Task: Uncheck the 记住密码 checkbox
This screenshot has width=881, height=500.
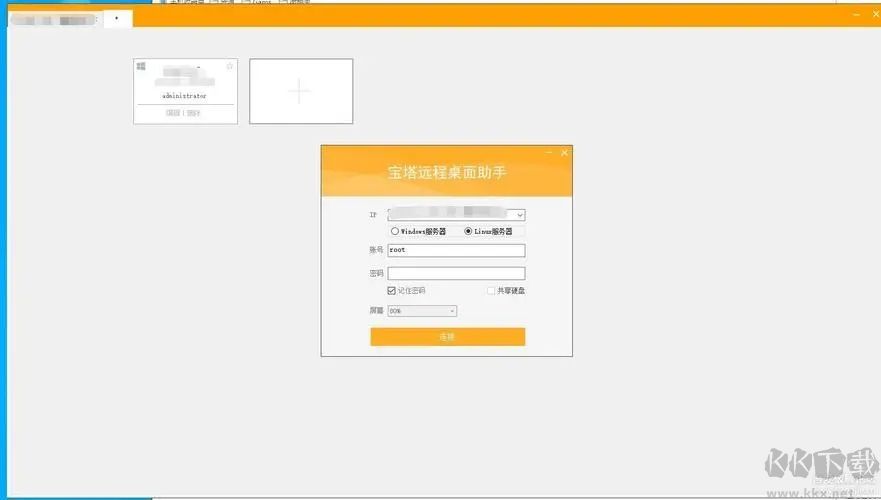Action: [x=392, y=291]
